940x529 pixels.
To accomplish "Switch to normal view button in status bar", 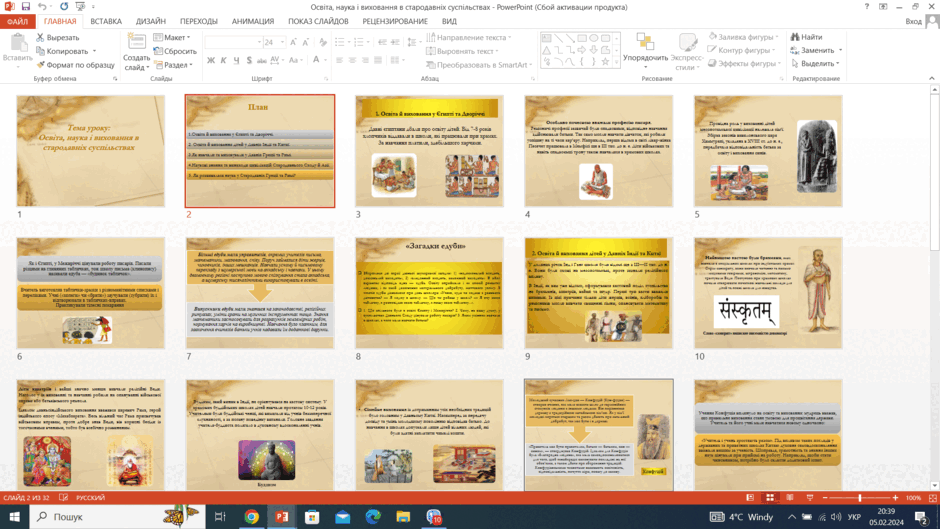I will tap(750, 498).
